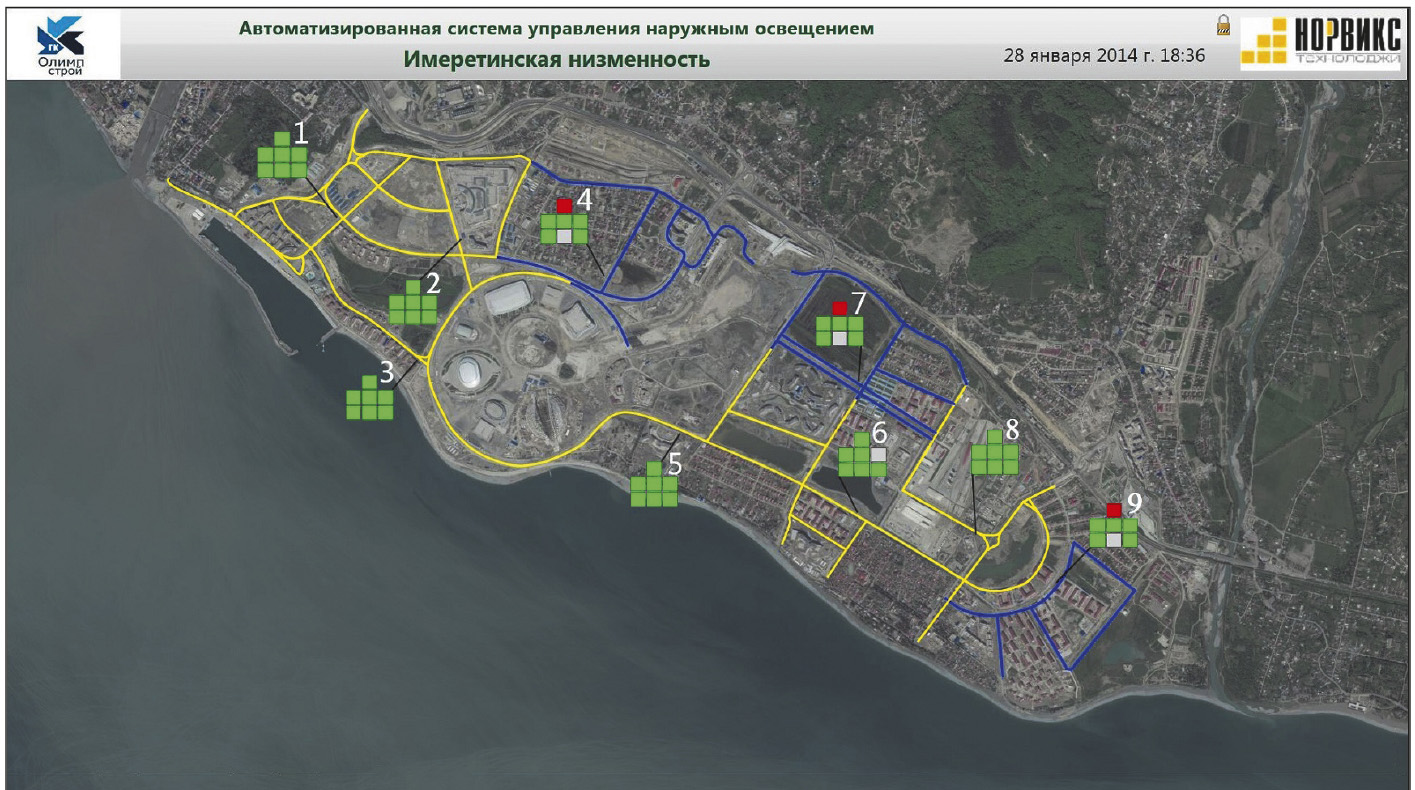This screenshot has height=790, width=1415.
Task: Click the title Имеретинская низменность
Action: (557, 59)
